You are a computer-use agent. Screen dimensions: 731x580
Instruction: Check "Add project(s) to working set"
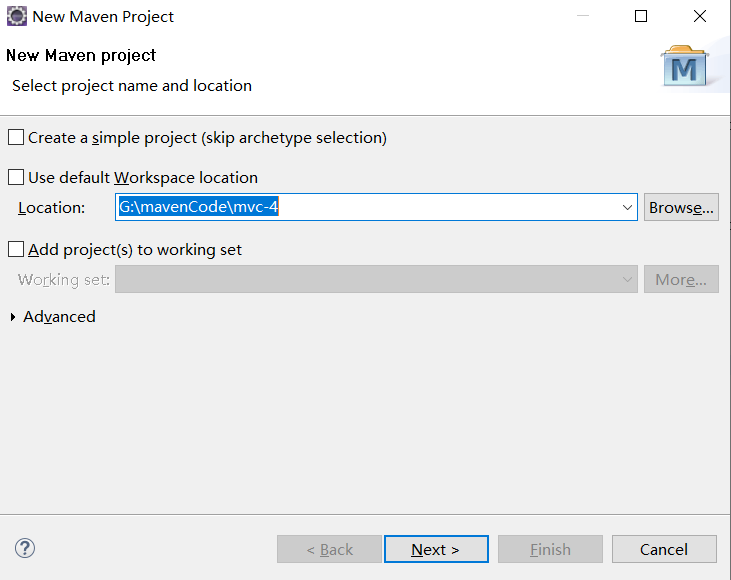16,250
